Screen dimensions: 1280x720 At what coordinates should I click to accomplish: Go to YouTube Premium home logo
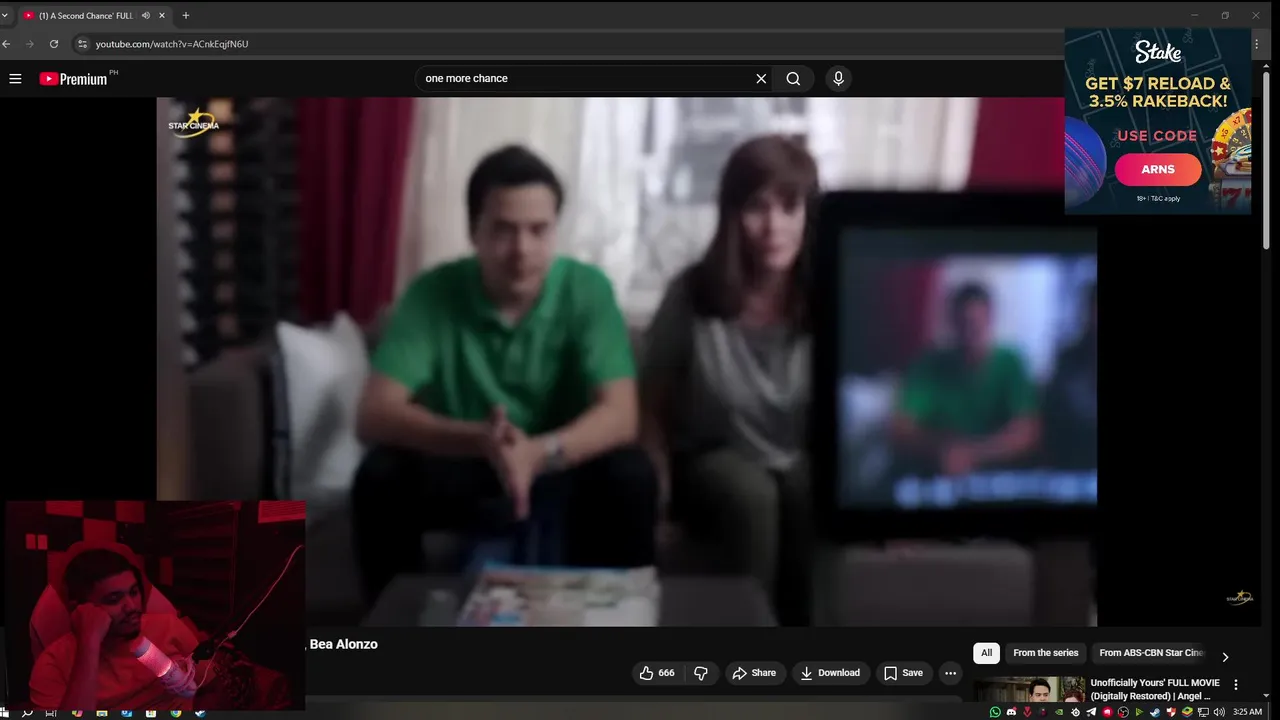pyautogui.click(x=73, y=79)
